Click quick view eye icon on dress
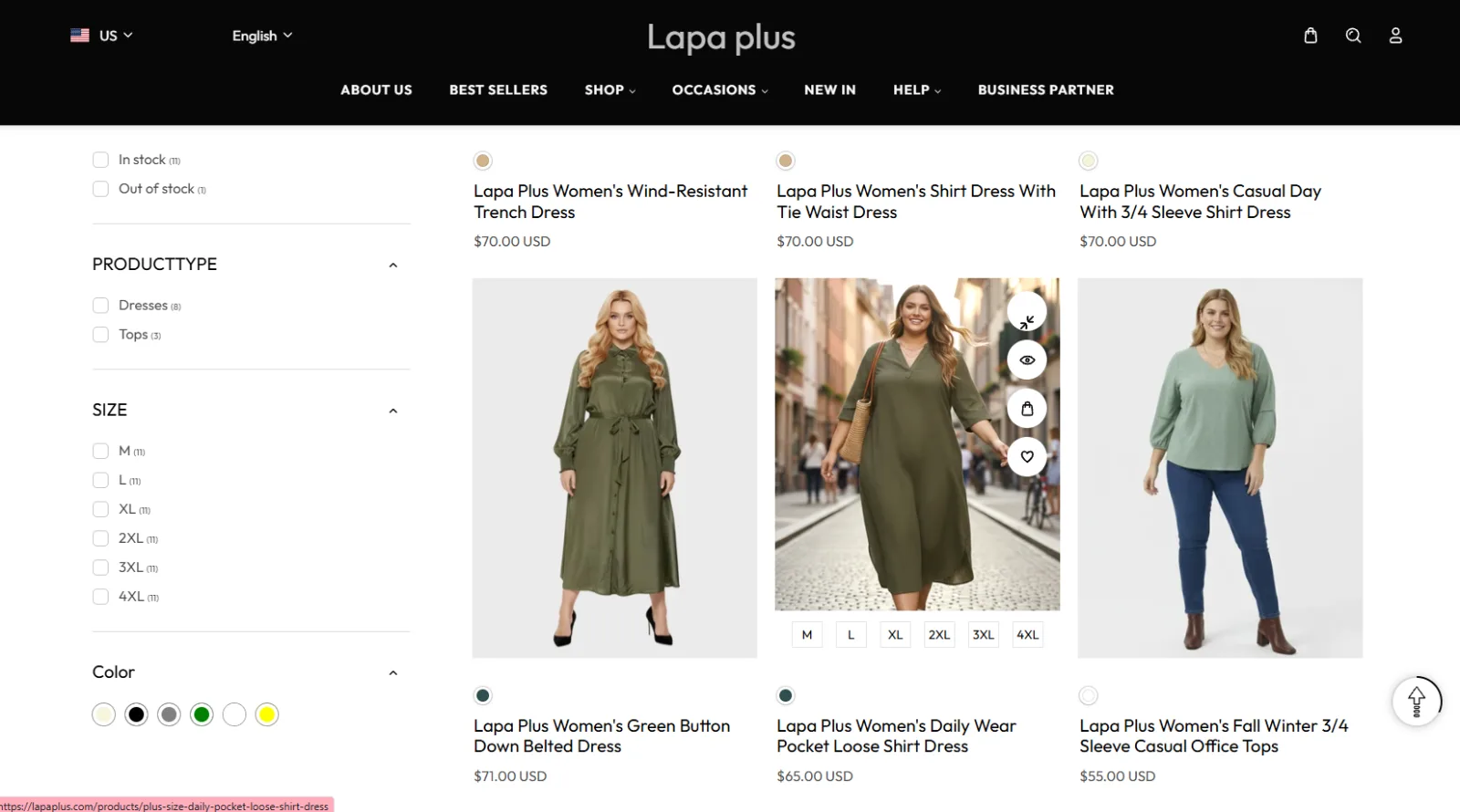Screen dimensions: 1460x812 tap(1027, 360)
